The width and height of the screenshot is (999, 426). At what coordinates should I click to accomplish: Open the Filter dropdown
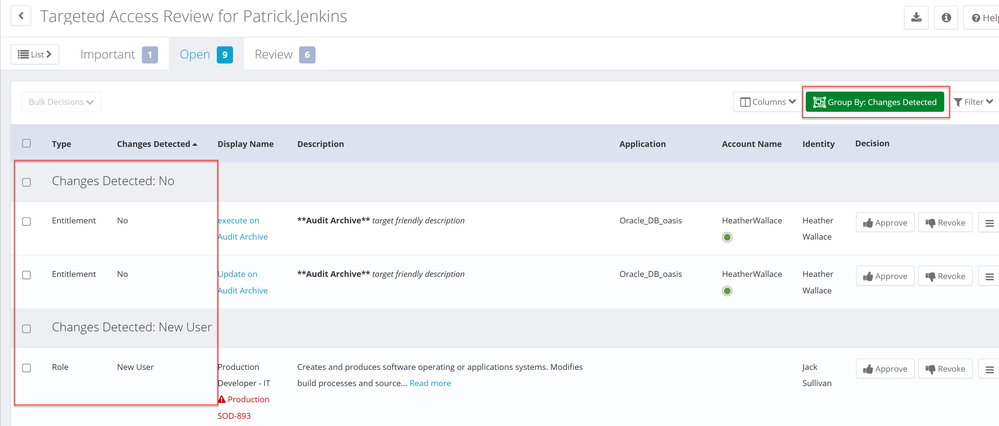972,102
